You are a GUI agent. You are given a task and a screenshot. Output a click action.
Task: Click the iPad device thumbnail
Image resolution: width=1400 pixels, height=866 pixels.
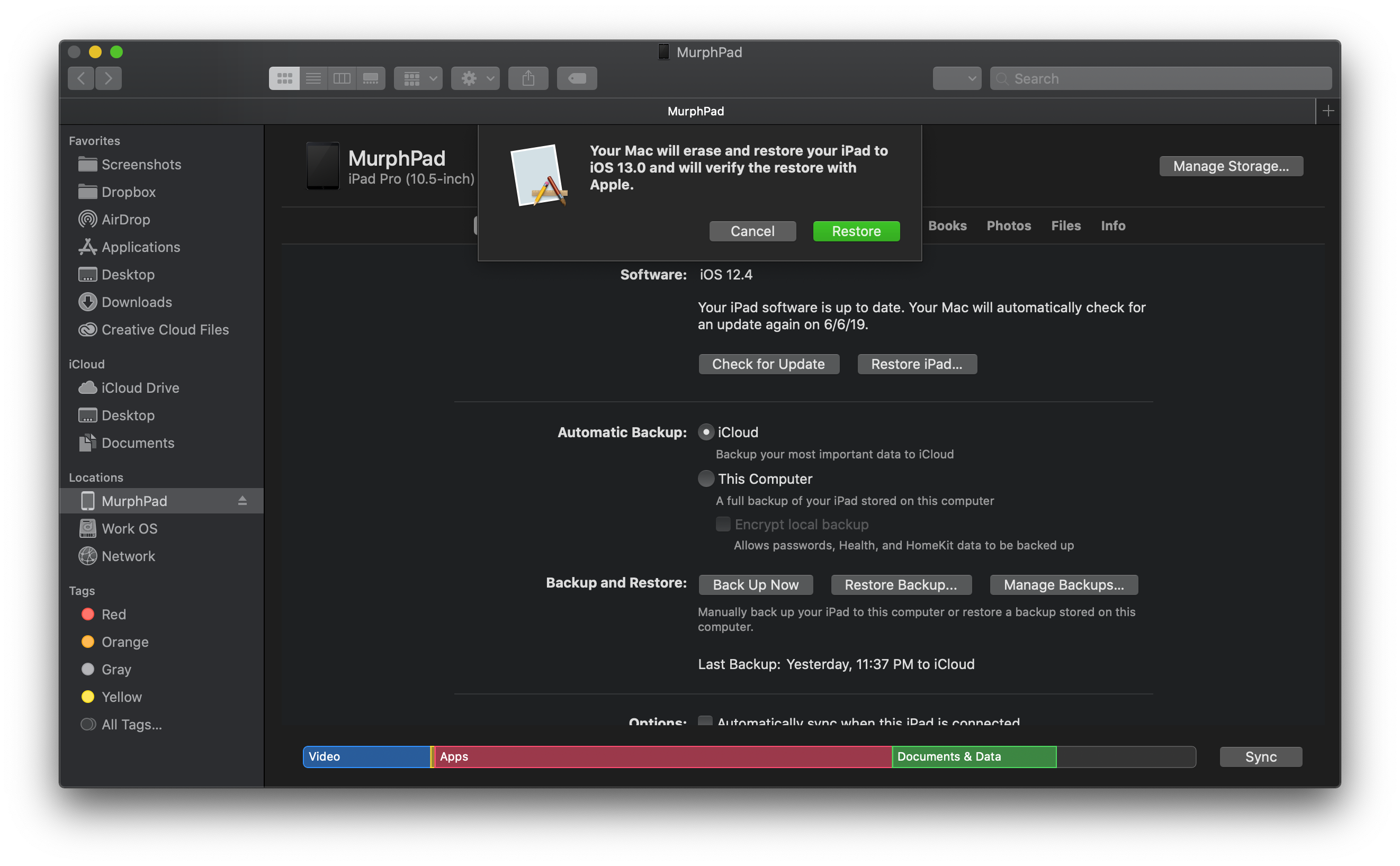pyautogui.click(x=322, y=166)
